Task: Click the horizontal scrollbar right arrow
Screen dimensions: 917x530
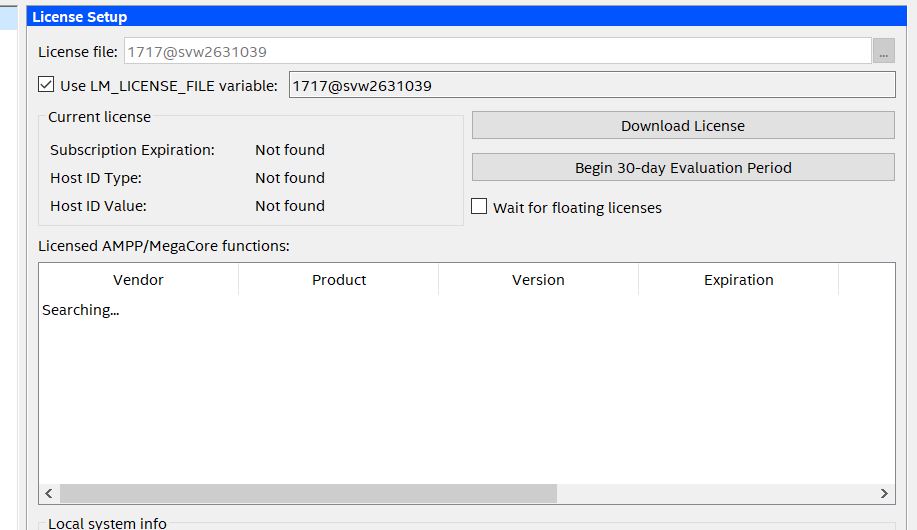Action: [884, 494]
